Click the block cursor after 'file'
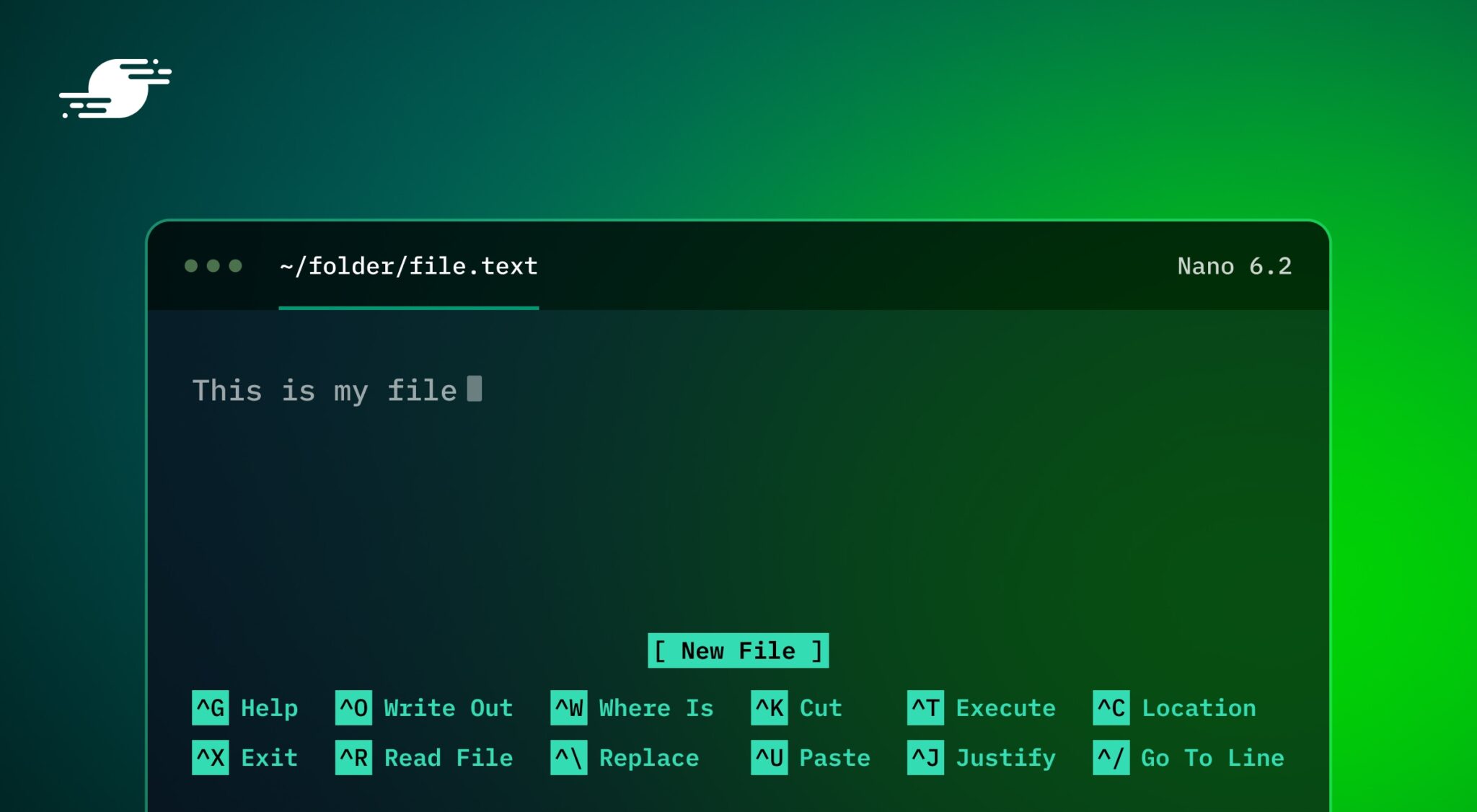 [x=475, y=388]
